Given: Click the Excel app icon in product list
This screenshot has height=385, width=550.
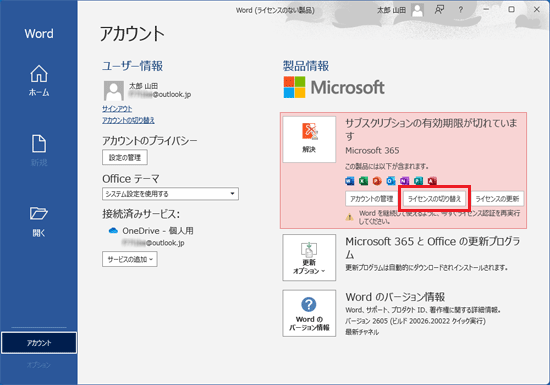Looking at the screenshot, I should (x=363, y=181).
